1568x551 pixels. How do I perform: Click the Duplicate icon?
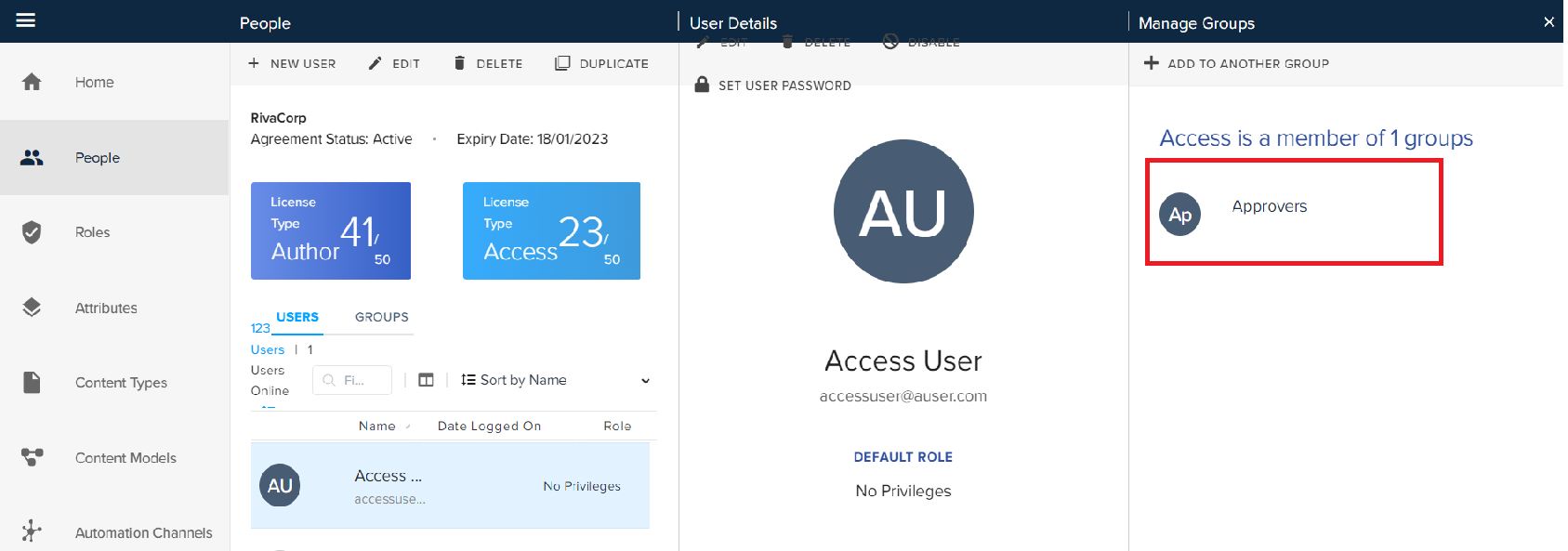coord(562,63)
